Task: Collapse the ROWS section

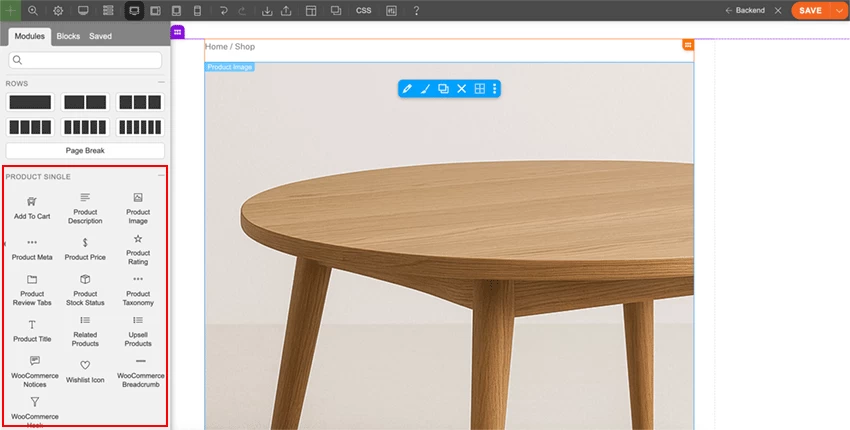Action: (x=161, y=82)
